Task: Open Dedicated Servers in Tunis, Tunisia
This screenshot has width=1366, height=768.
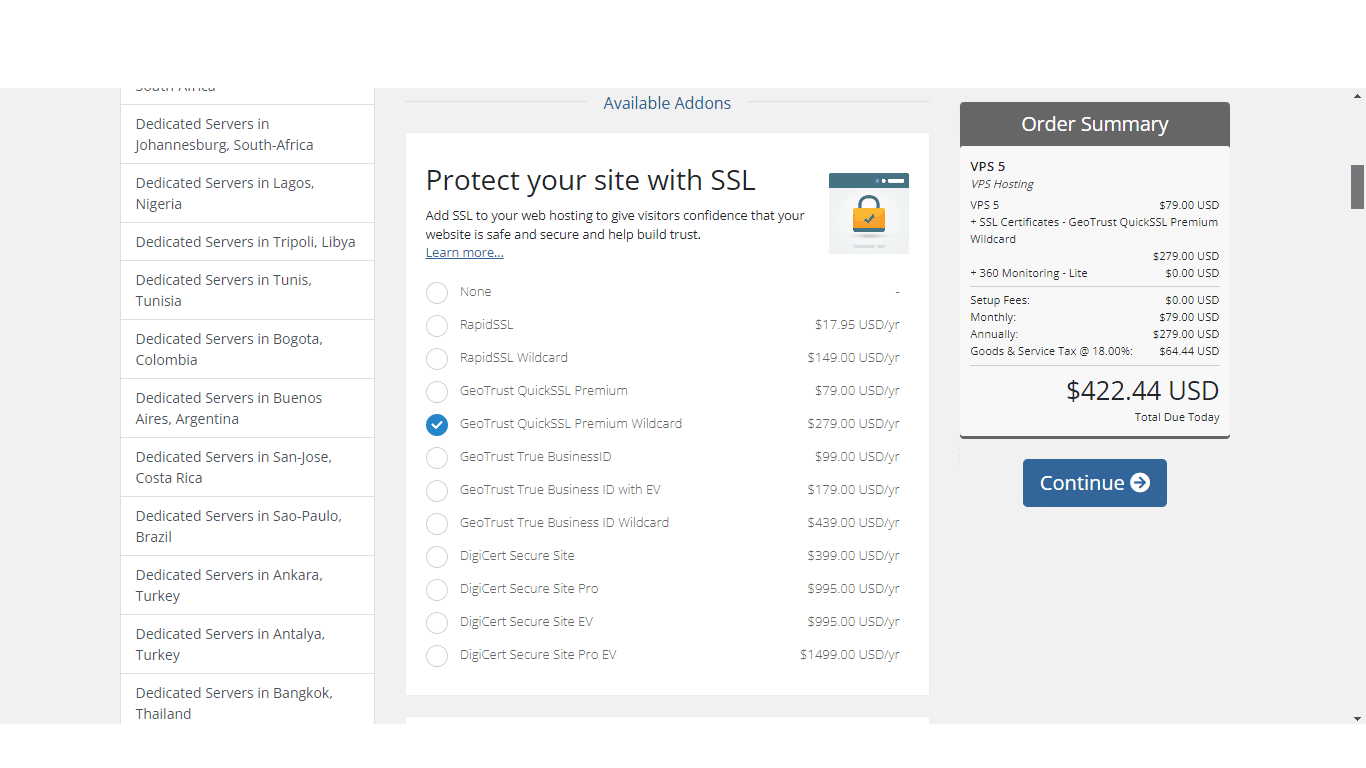Action: [x=247, y=290]
